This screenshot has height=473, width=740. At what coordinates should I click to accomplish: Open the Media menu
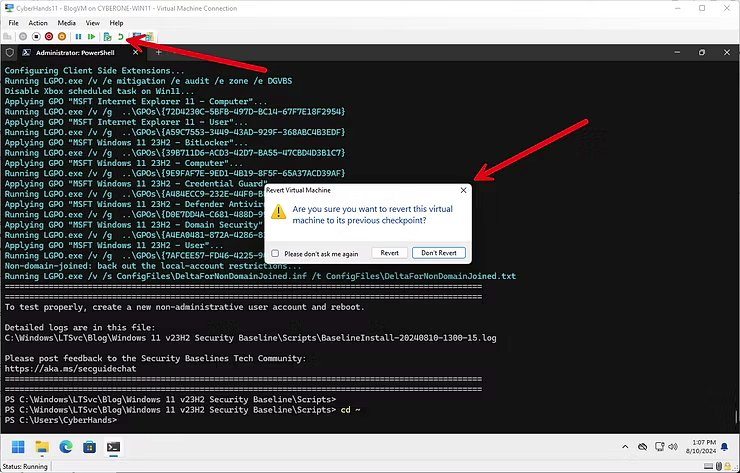[x=67, y=23]
